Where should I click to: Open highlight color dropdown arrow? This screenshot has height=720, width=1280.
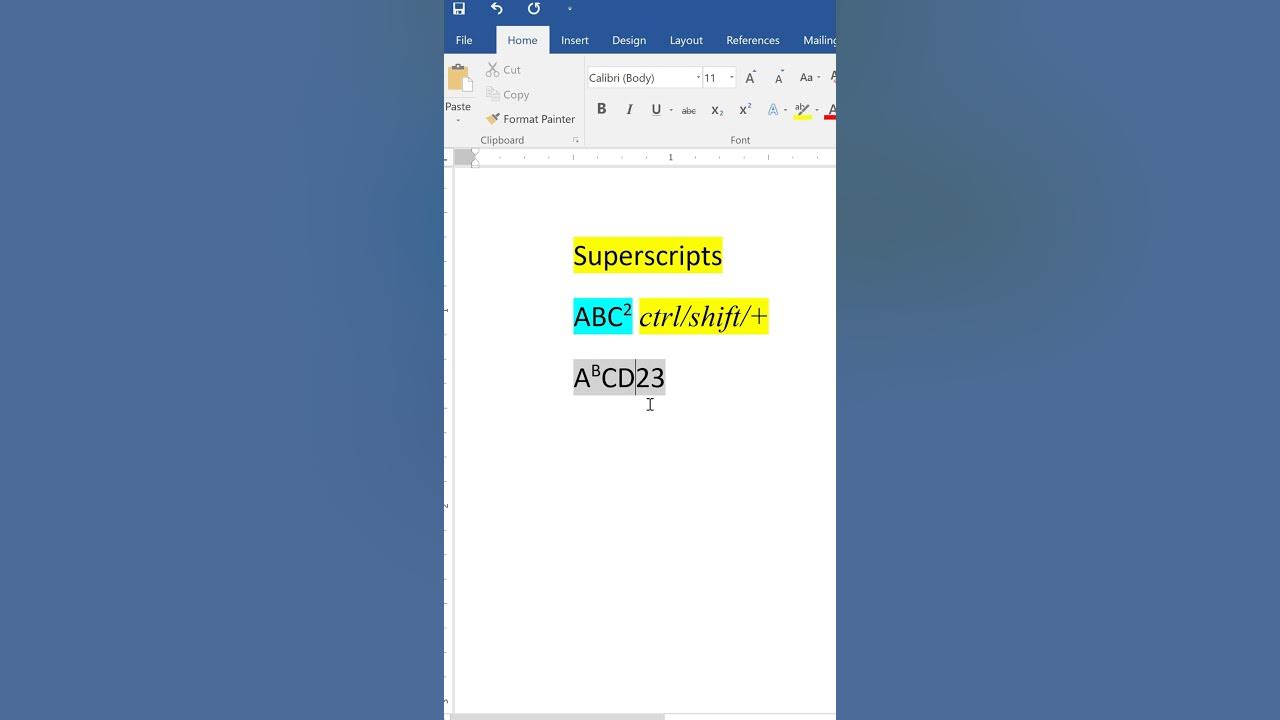tap(817, 110)
